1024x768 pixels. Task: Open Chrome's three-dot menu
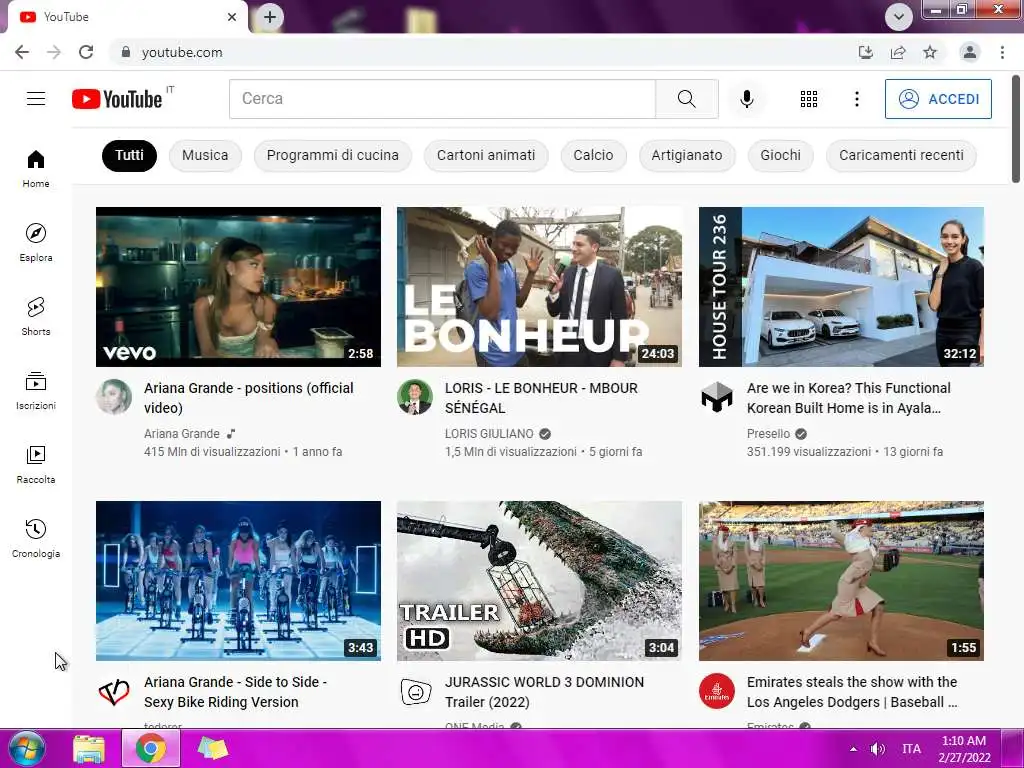click(1002, 52)
